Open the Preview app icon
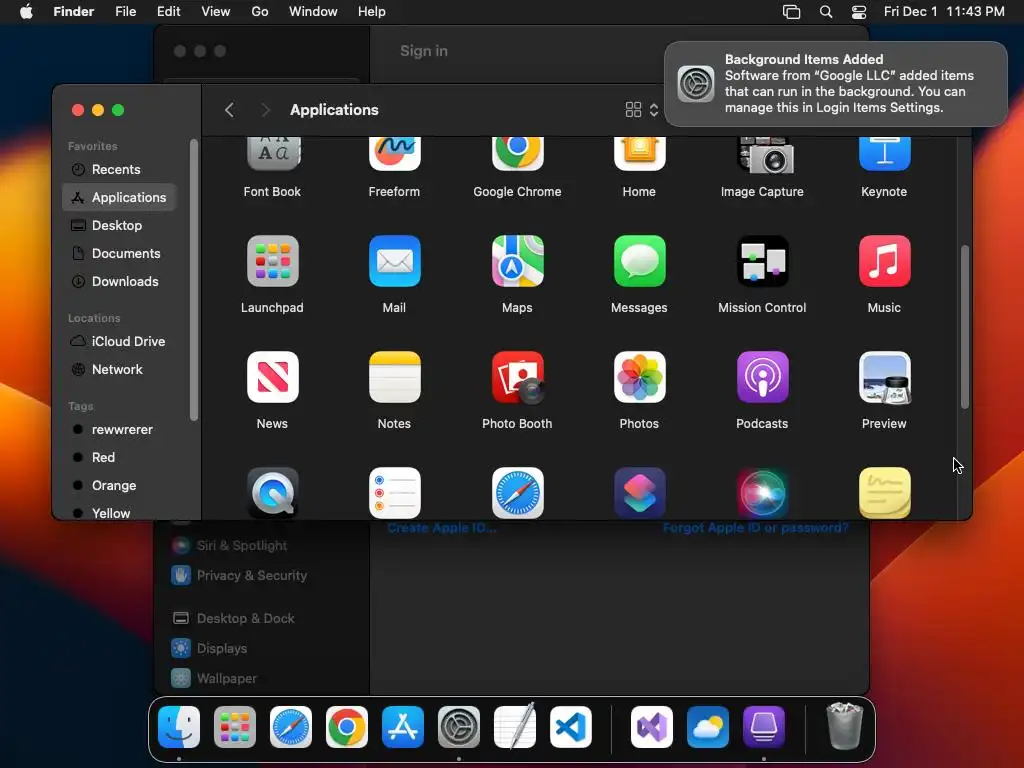 point(884,377)
